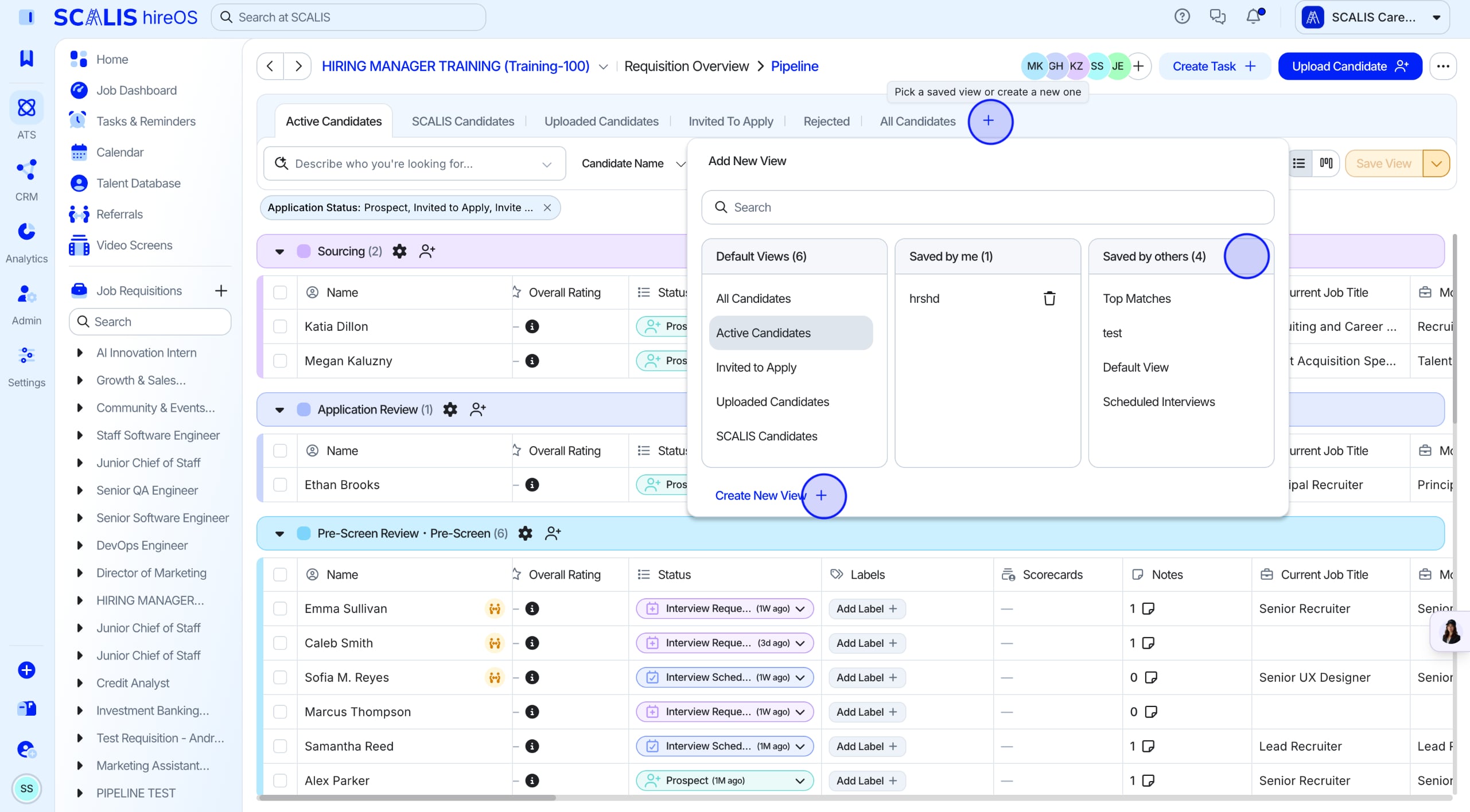Clear the Application Status filter chip

pyautogui.click(x=547, y=208)
